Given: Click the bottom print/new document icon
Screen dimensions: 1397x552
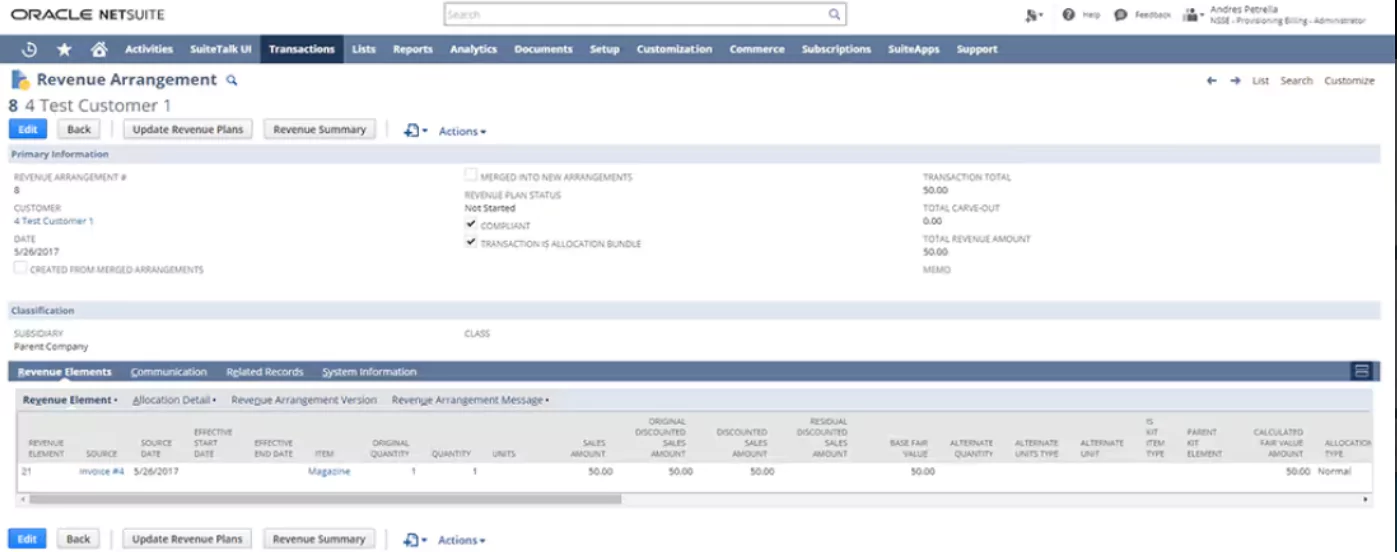Looking at the screenshot, I should [414, 540].
